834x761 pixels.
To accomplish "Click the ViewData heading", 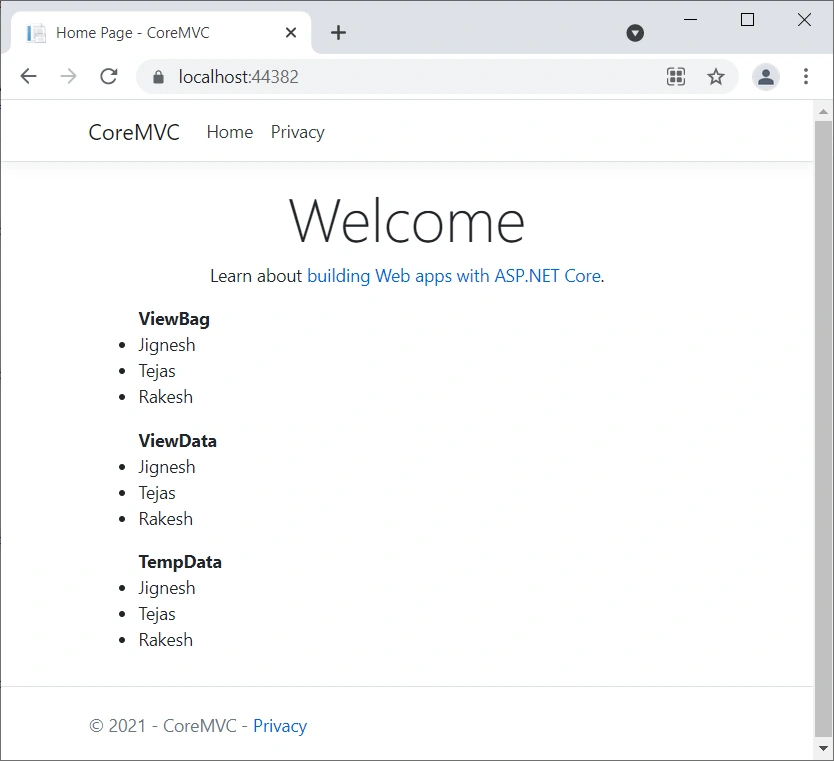I will click(x=177, y=441).
